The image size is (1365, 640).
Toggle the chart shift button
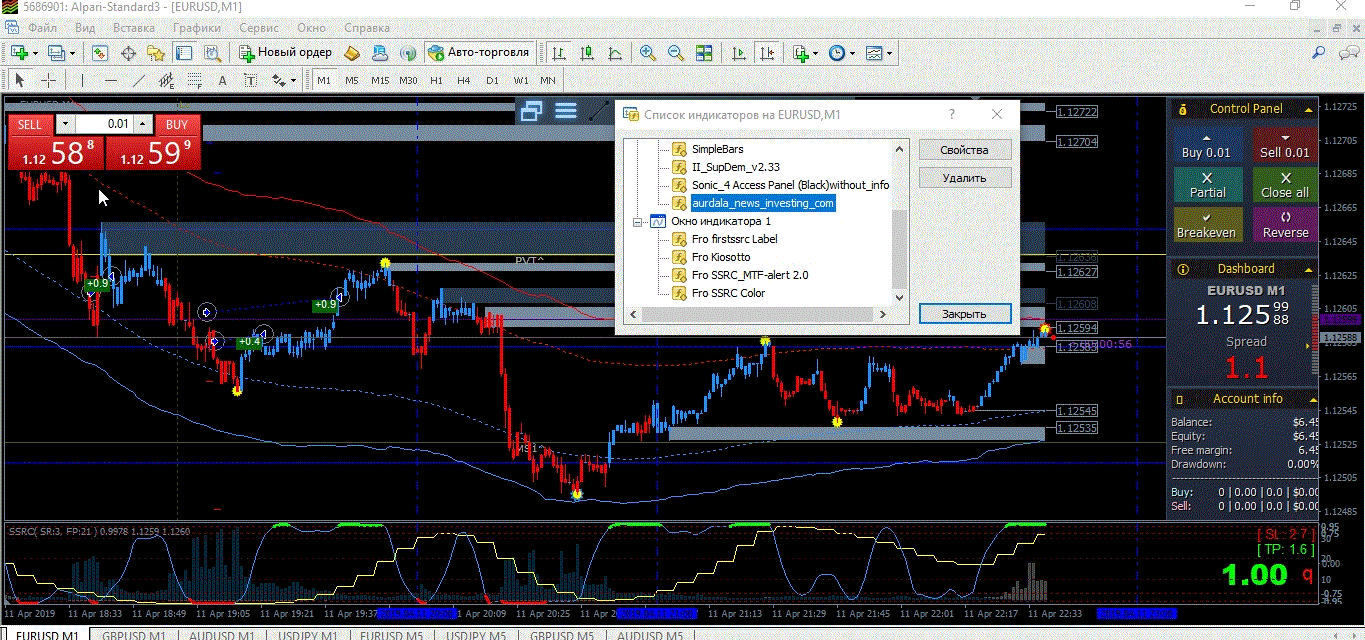point(766,53)
